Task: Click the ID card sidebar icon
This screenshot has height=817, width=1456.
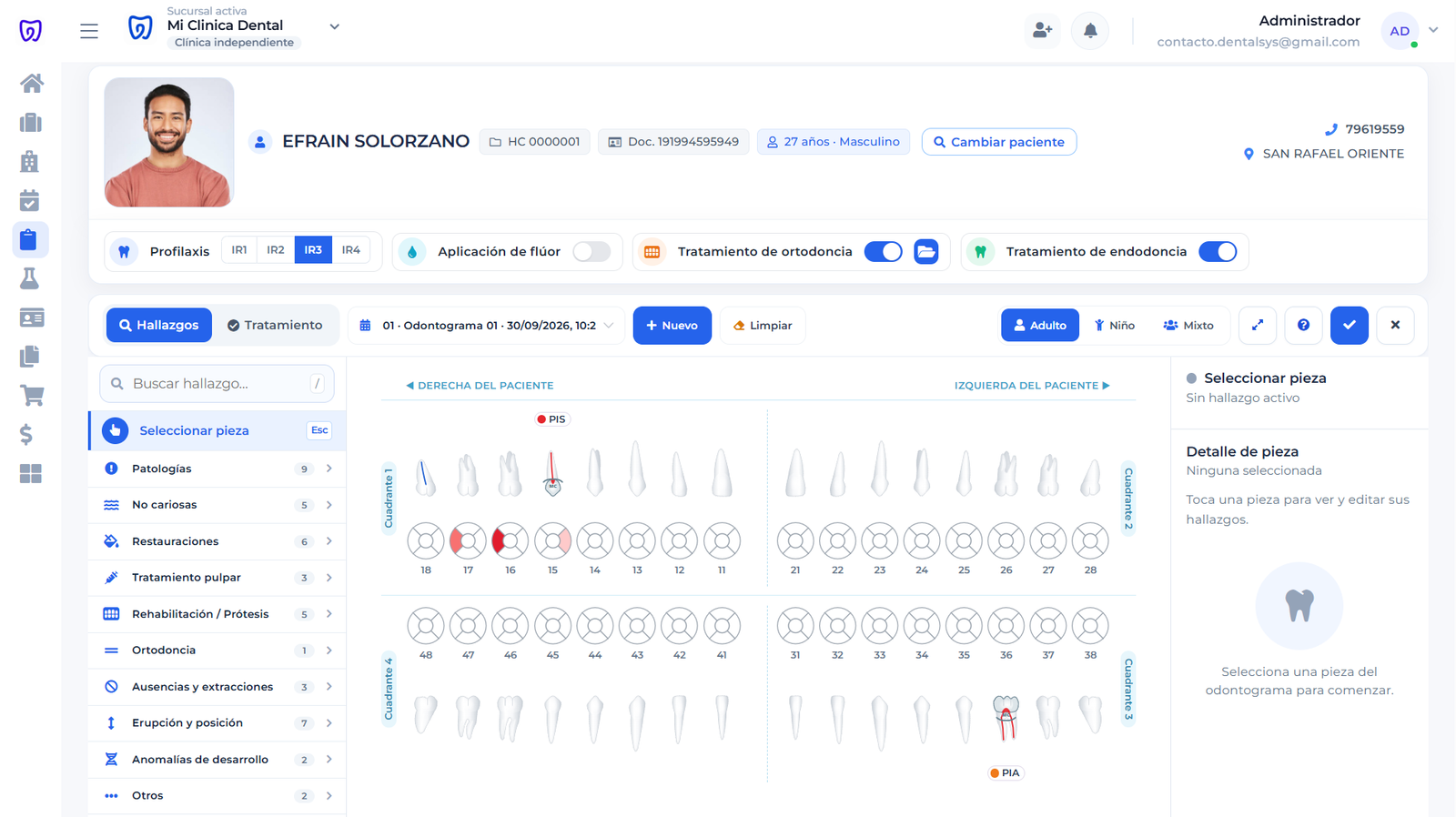Action: point(31,318)
